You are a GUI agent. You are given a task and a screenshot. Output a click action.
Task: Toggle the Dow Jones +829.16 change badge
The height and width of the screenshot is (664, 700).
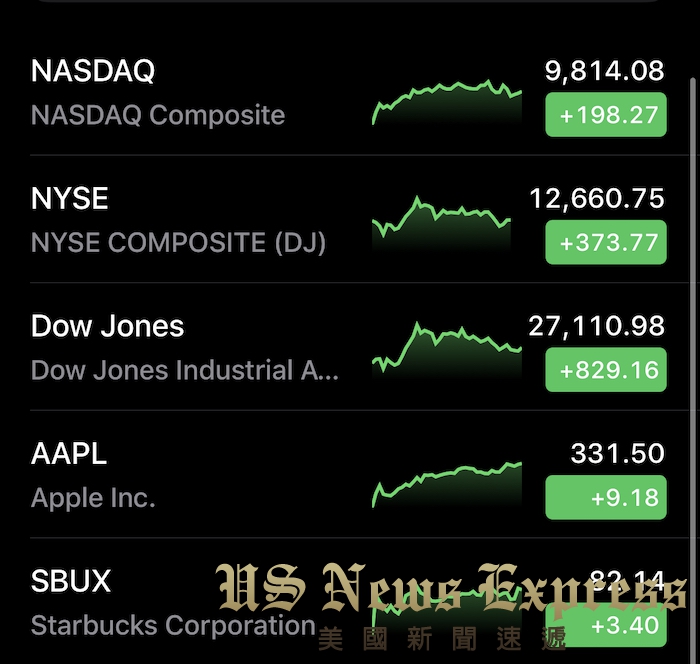tap(606, 370)
